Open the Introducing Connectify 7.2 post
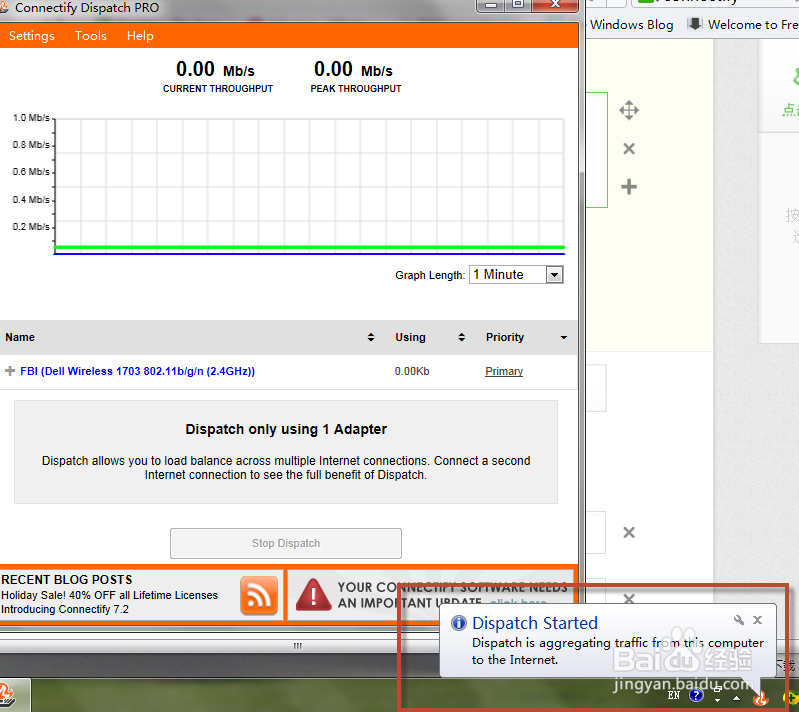This screenshot has width=799, height=712. [65, 609]
